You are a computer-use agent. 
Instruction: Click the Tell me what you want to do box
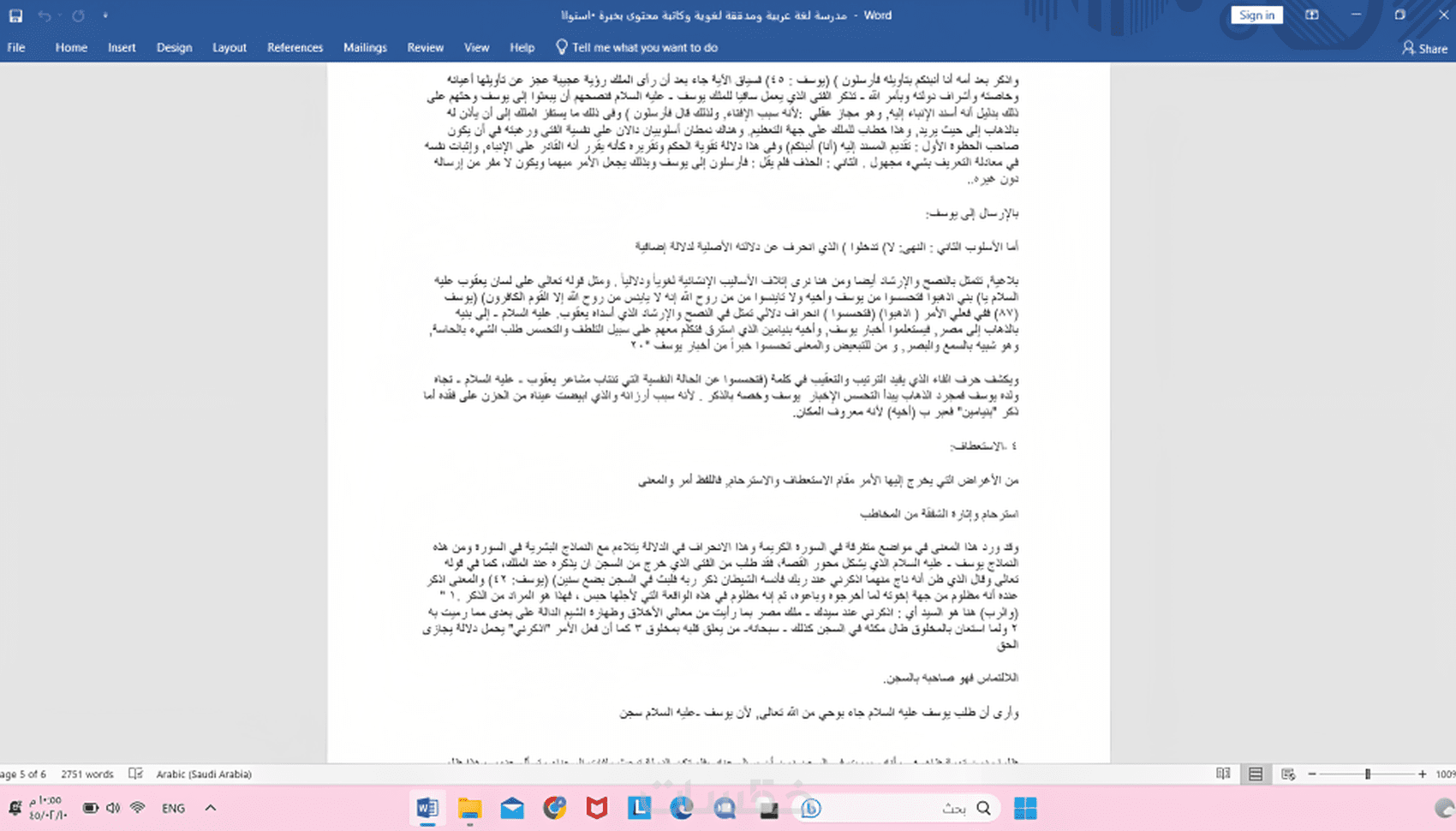tap(636, 48)
